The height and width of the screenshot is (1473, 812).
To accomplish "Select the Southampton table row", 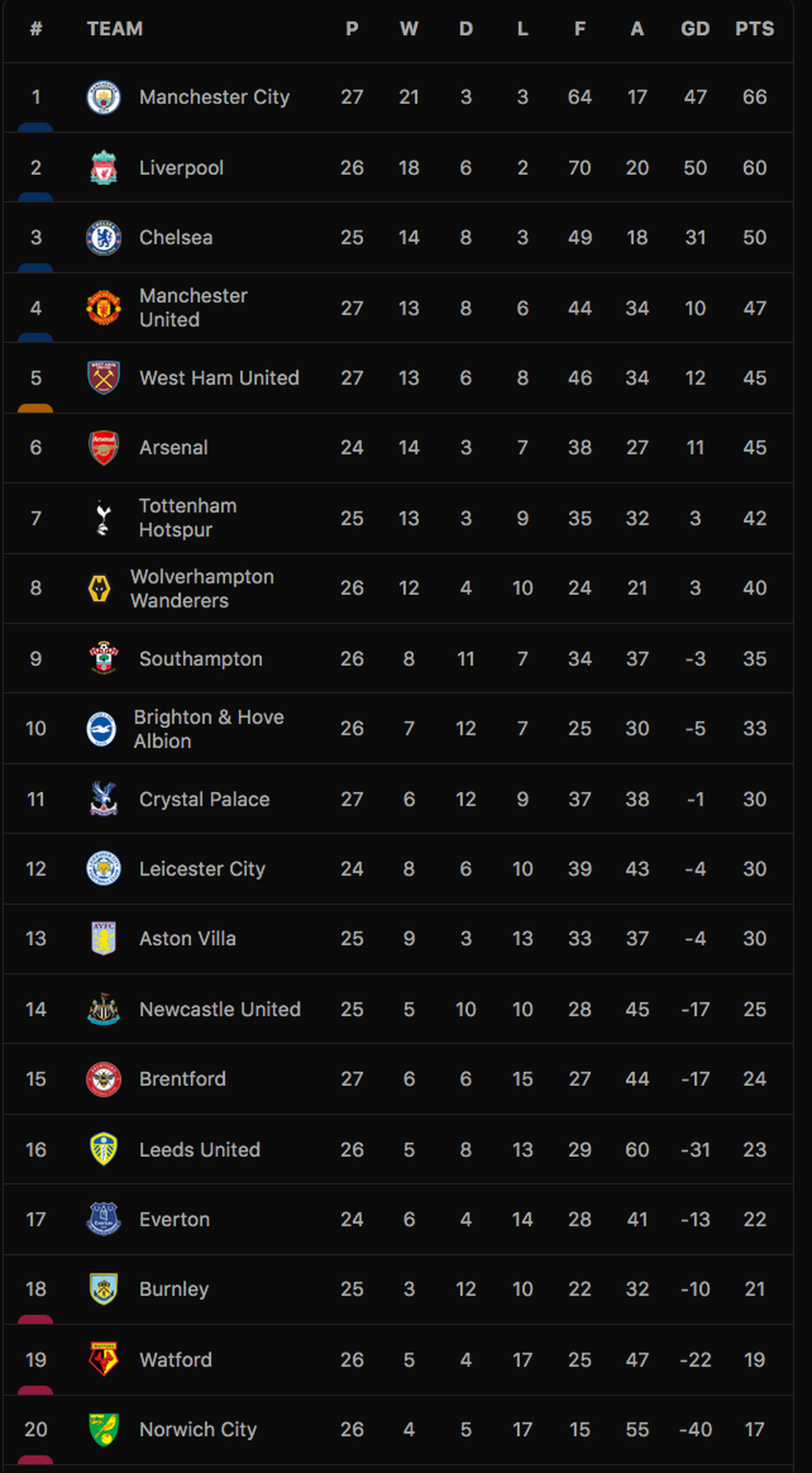I will click(x=399, y=658).
